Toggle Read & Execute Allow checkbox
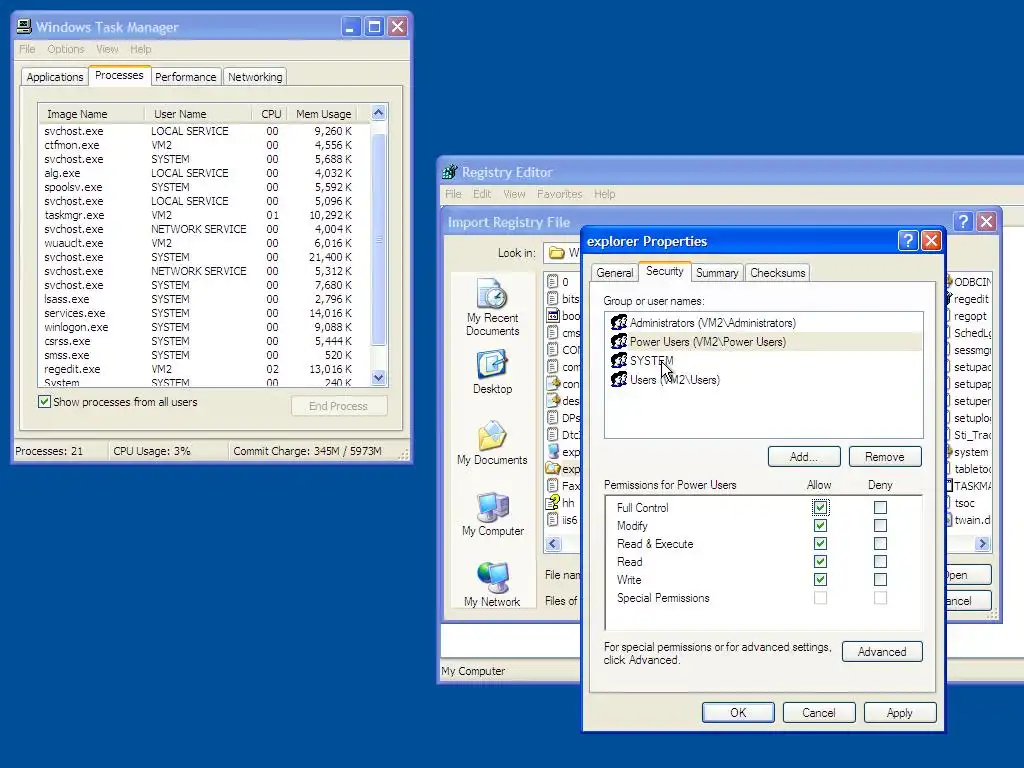Image resolution: width=1024 pixels, height=768 pixels. coord(820,543)
